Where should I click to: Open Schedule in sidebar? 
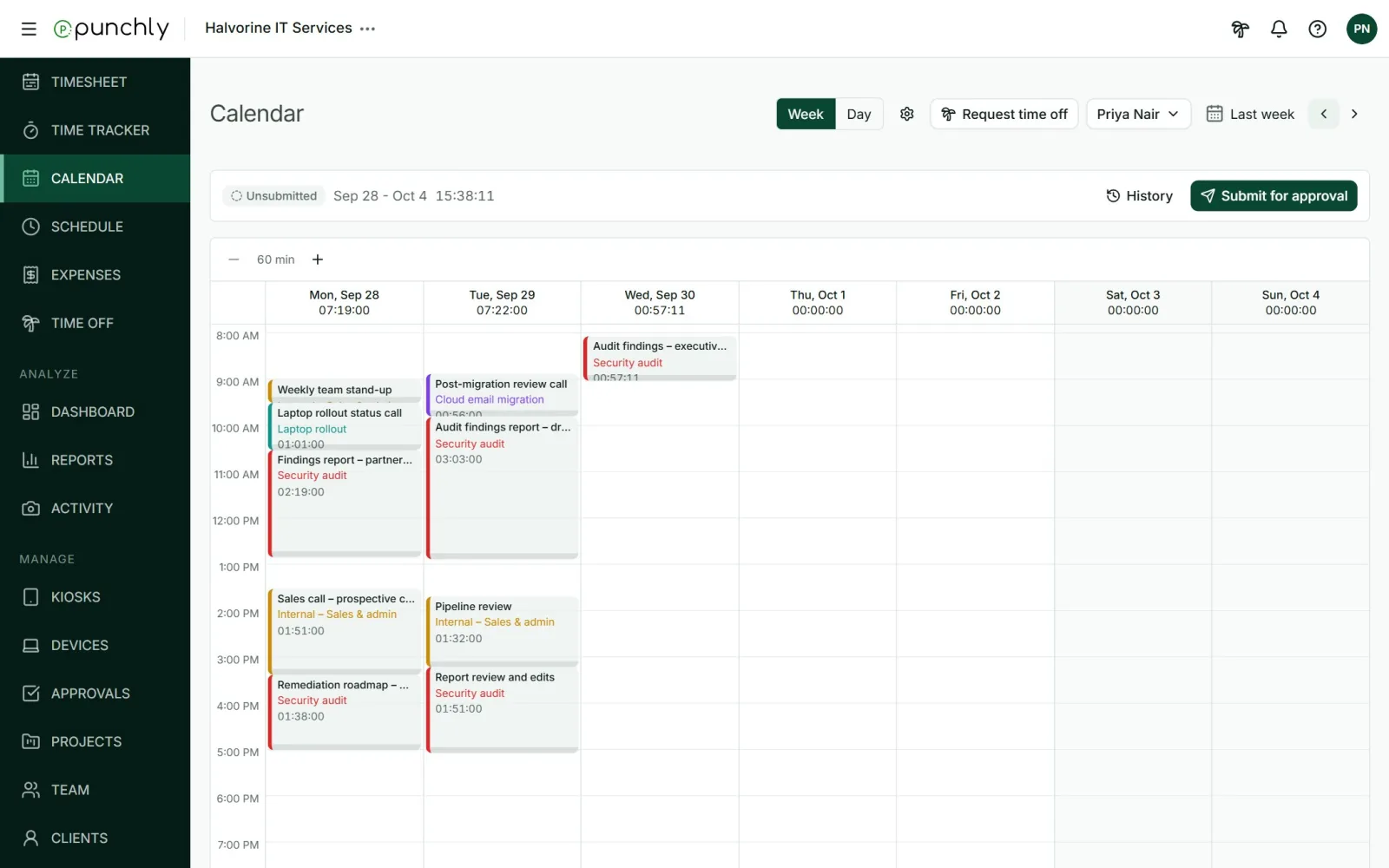tap(95, 227)
